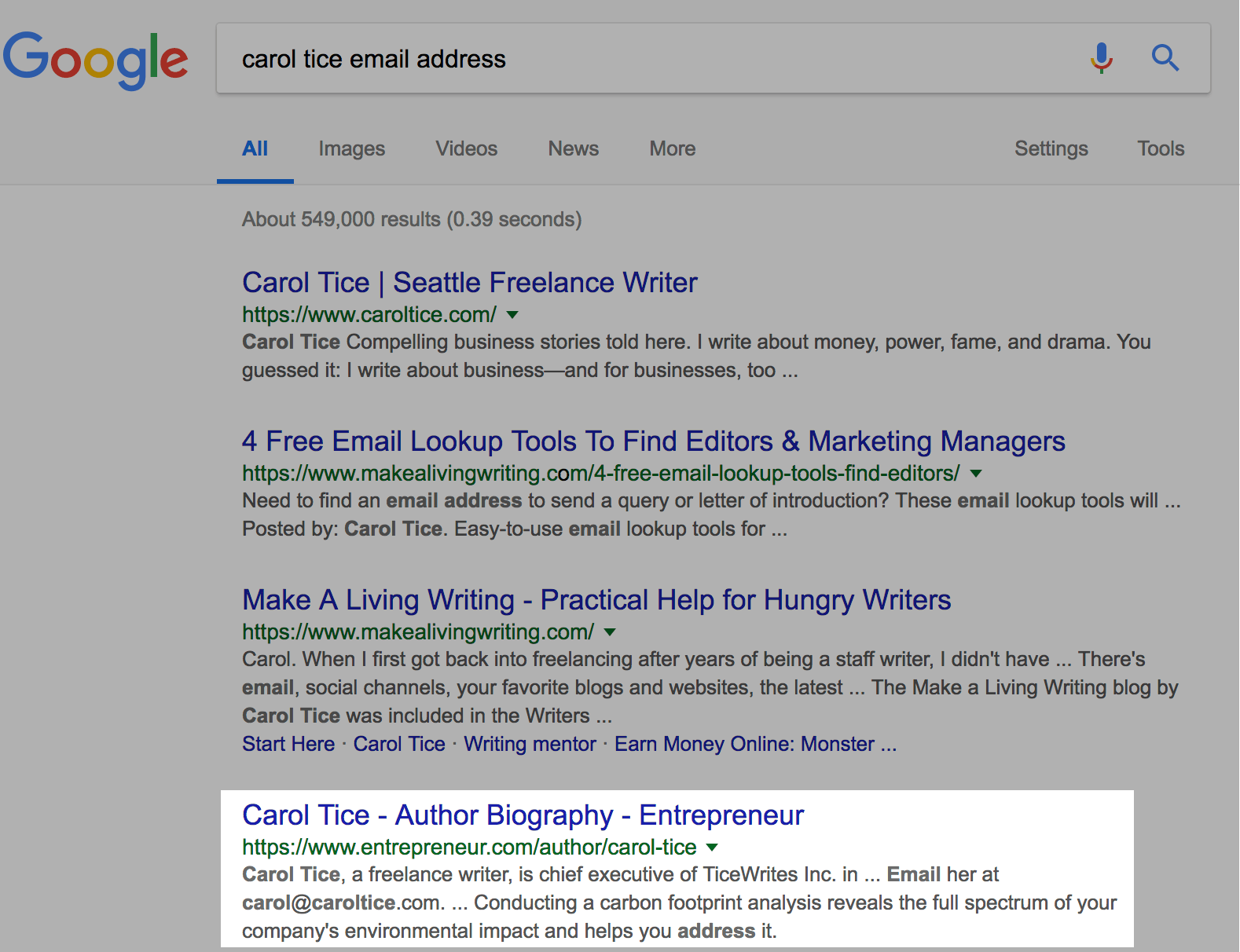This screenshot has width=1240, height=952.
Task: Expand the More search options menu
Action: pos(672,148)
